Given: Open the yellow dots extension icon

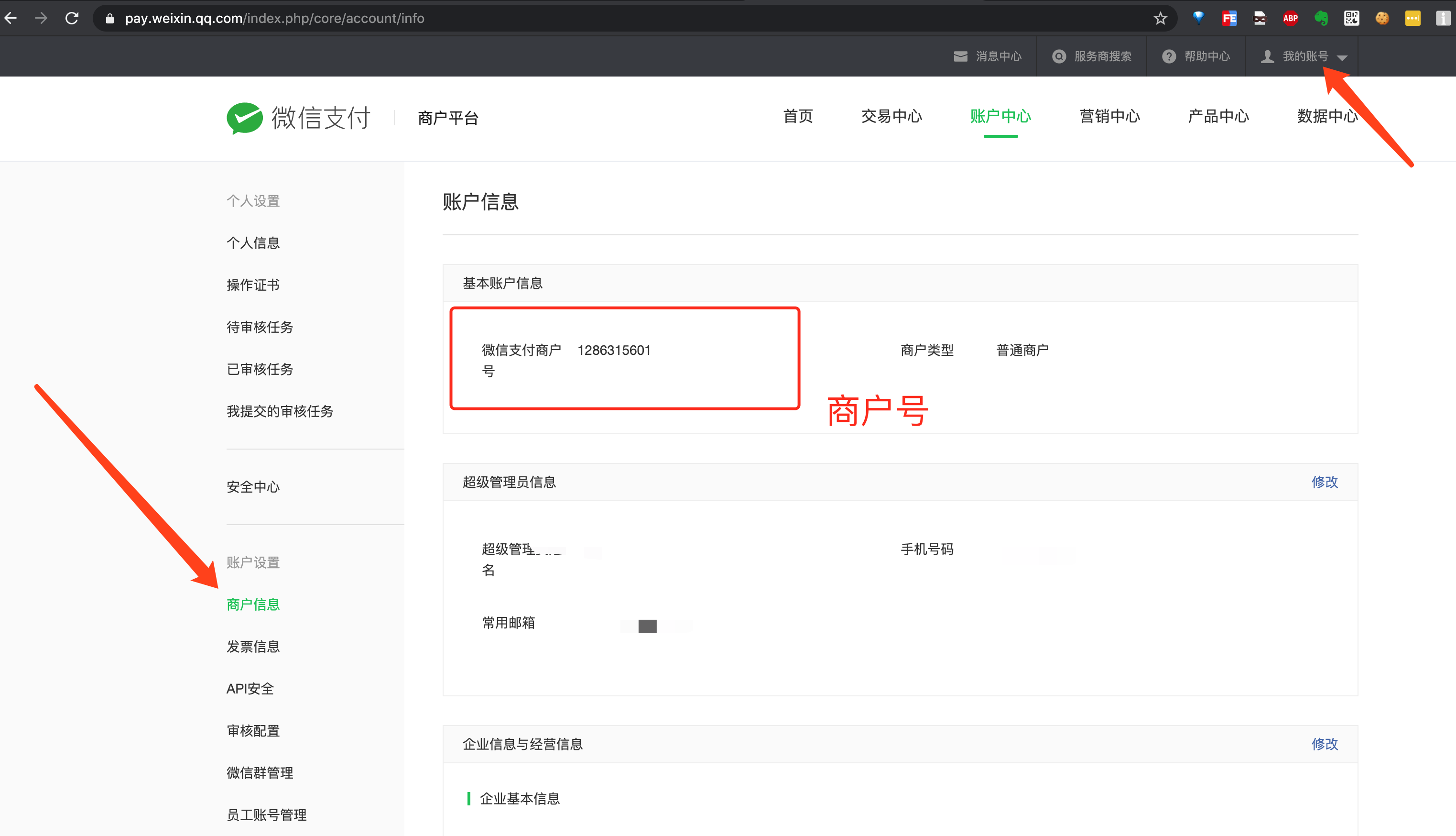Looking at the screenshot, I should click(1413, 18).
